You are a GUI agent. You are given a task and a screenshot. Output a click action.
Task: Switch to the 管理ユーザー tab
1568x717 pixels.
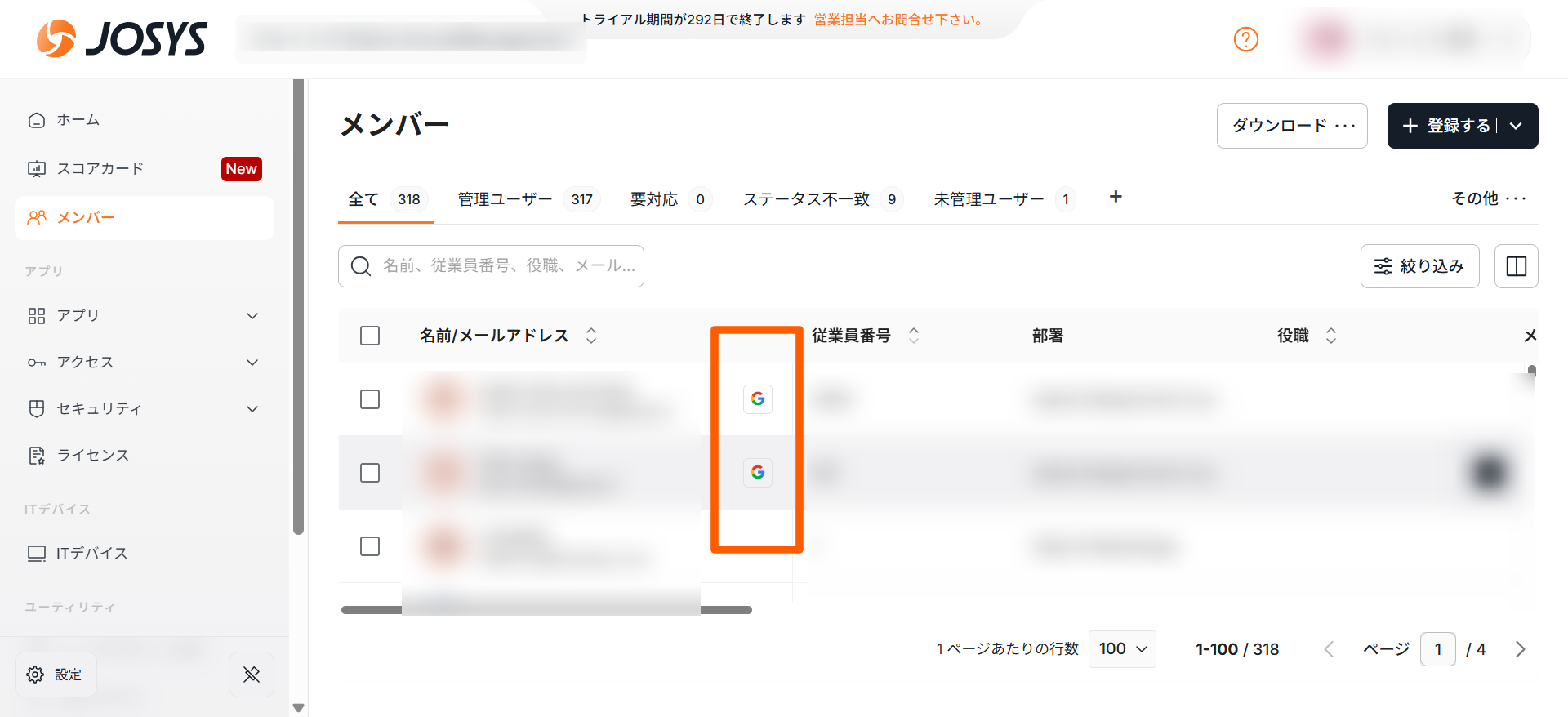(x=528, y=199)
